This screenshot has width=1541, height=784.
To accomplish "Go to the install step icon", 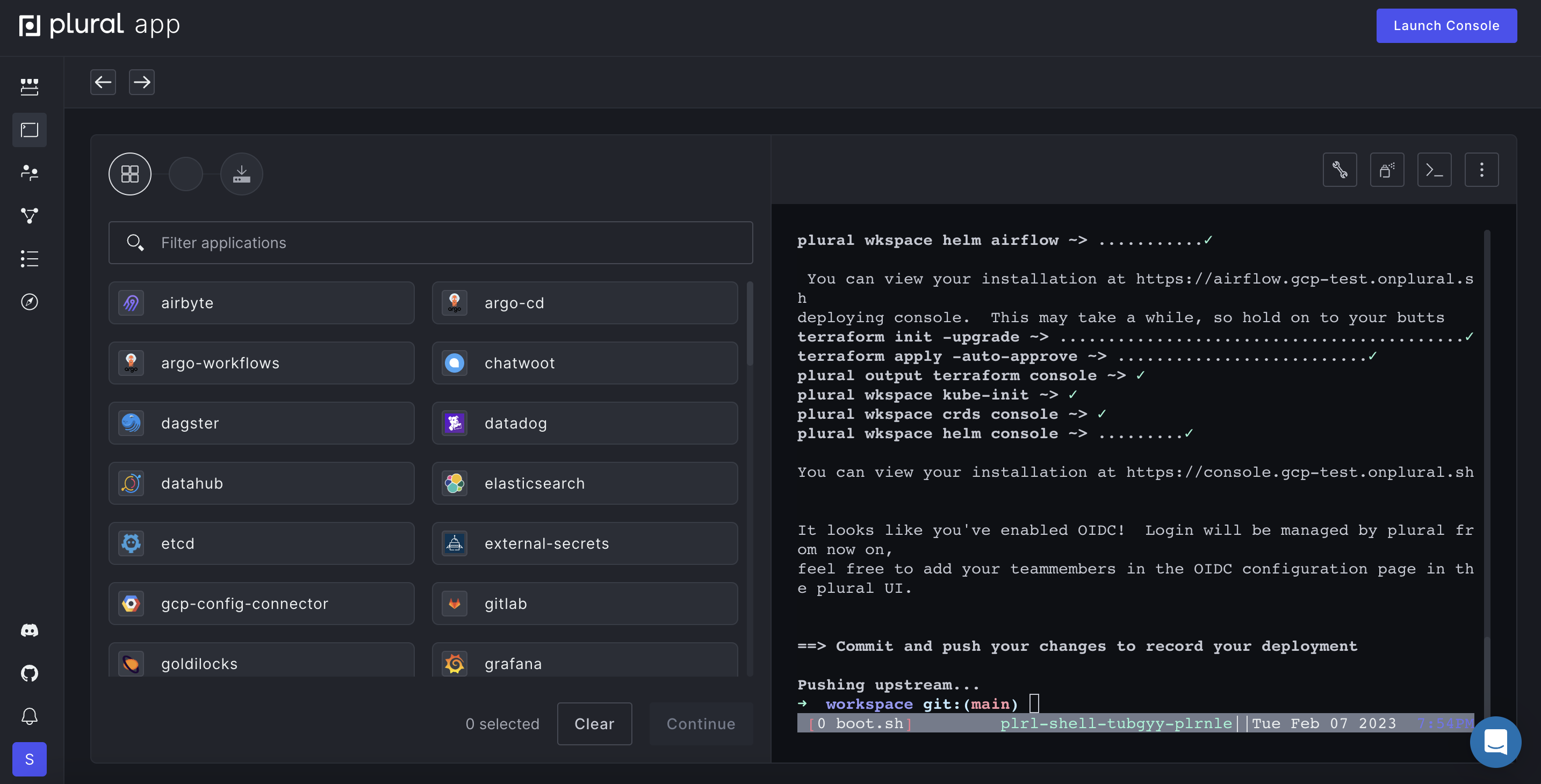I will [241, 174].
